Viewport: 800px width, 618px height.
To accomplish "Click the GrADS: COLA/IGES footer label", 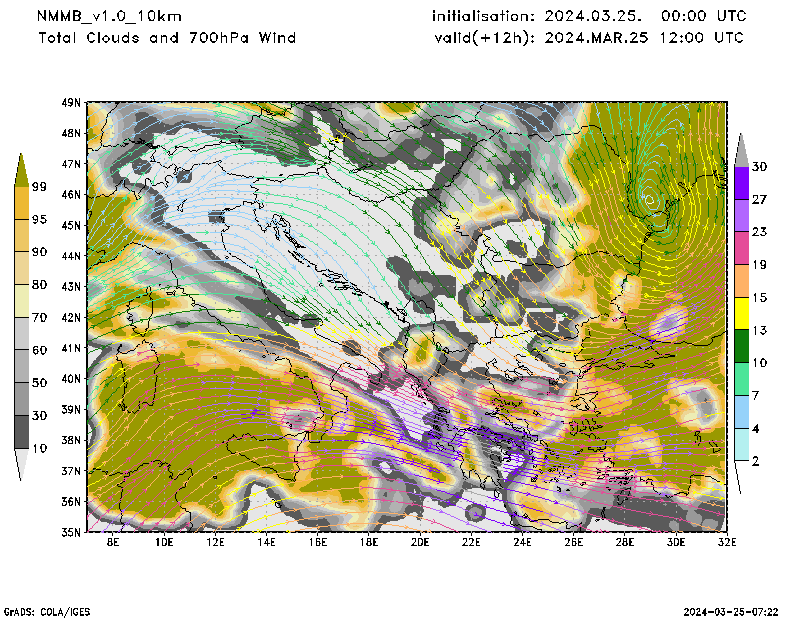I will tap(42, 610).
